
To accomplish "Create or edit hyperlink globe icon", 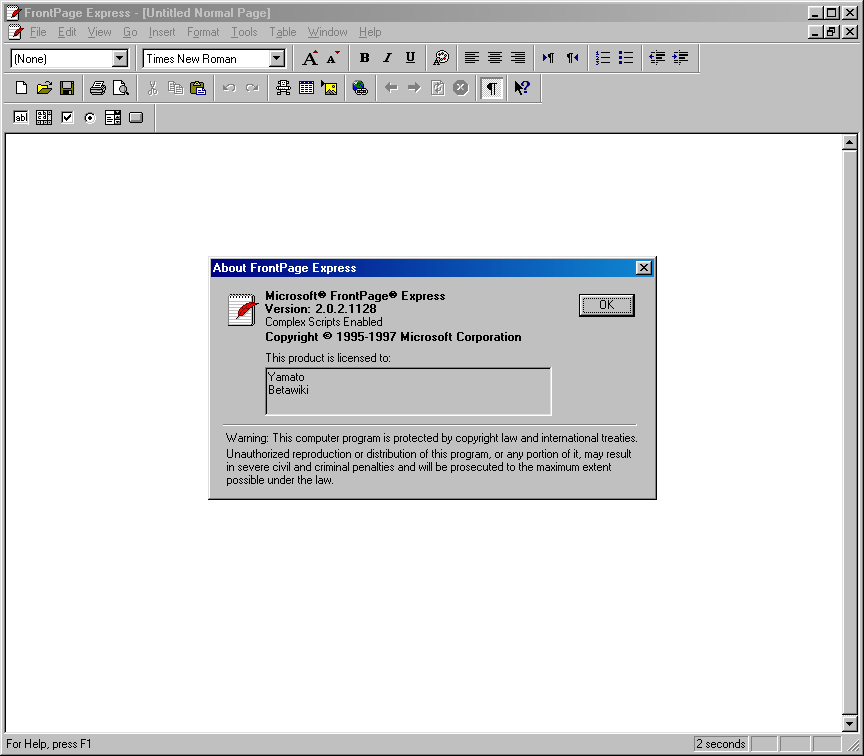I will (x=360, y=88).
